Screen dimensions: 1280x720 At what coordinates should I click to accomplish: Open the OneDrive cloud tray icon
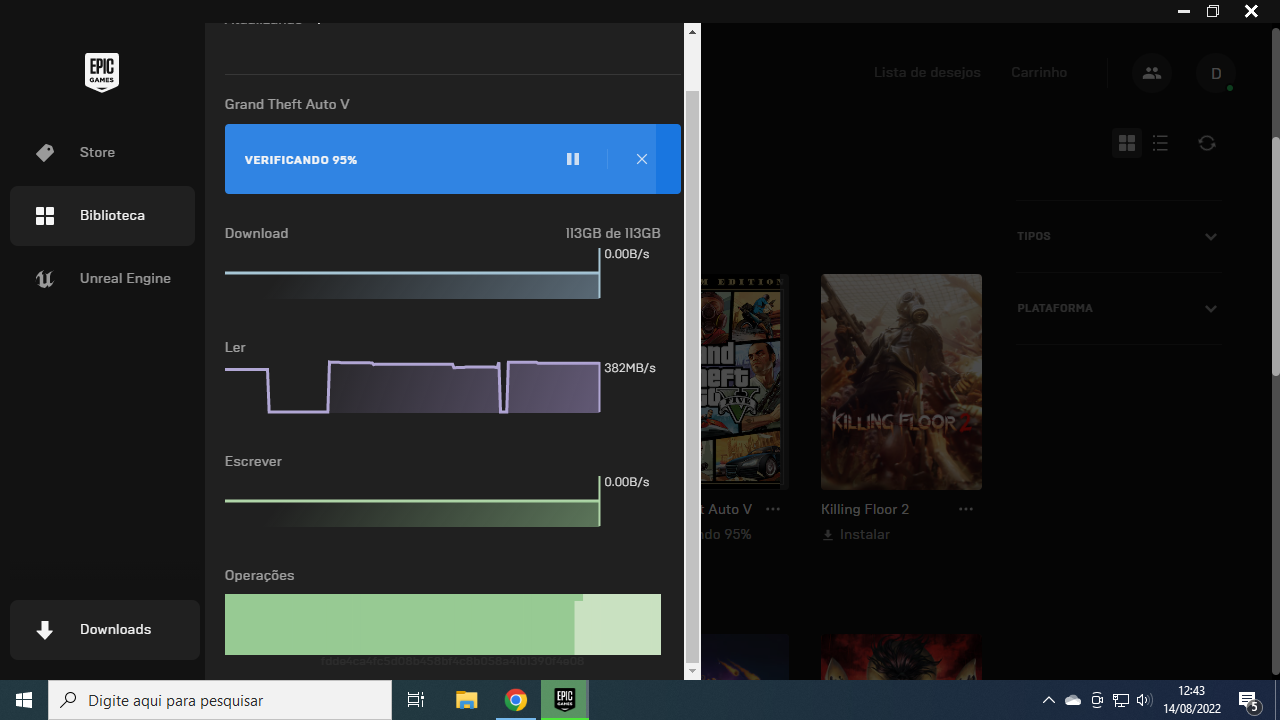[1073, 700]
